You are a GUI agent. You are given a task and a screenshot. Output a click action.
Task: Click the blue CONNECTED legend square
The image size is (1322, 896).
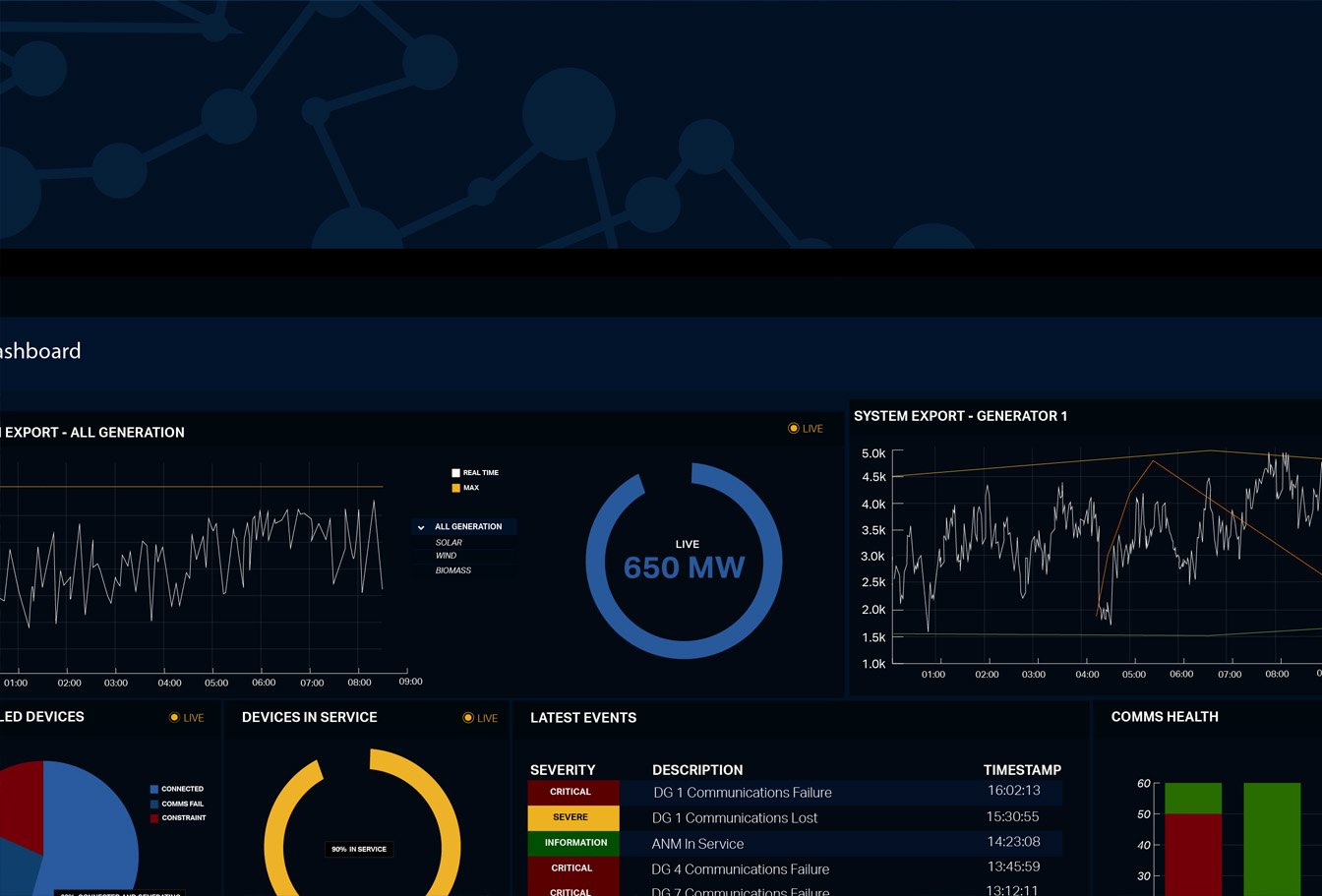[154, 789]
